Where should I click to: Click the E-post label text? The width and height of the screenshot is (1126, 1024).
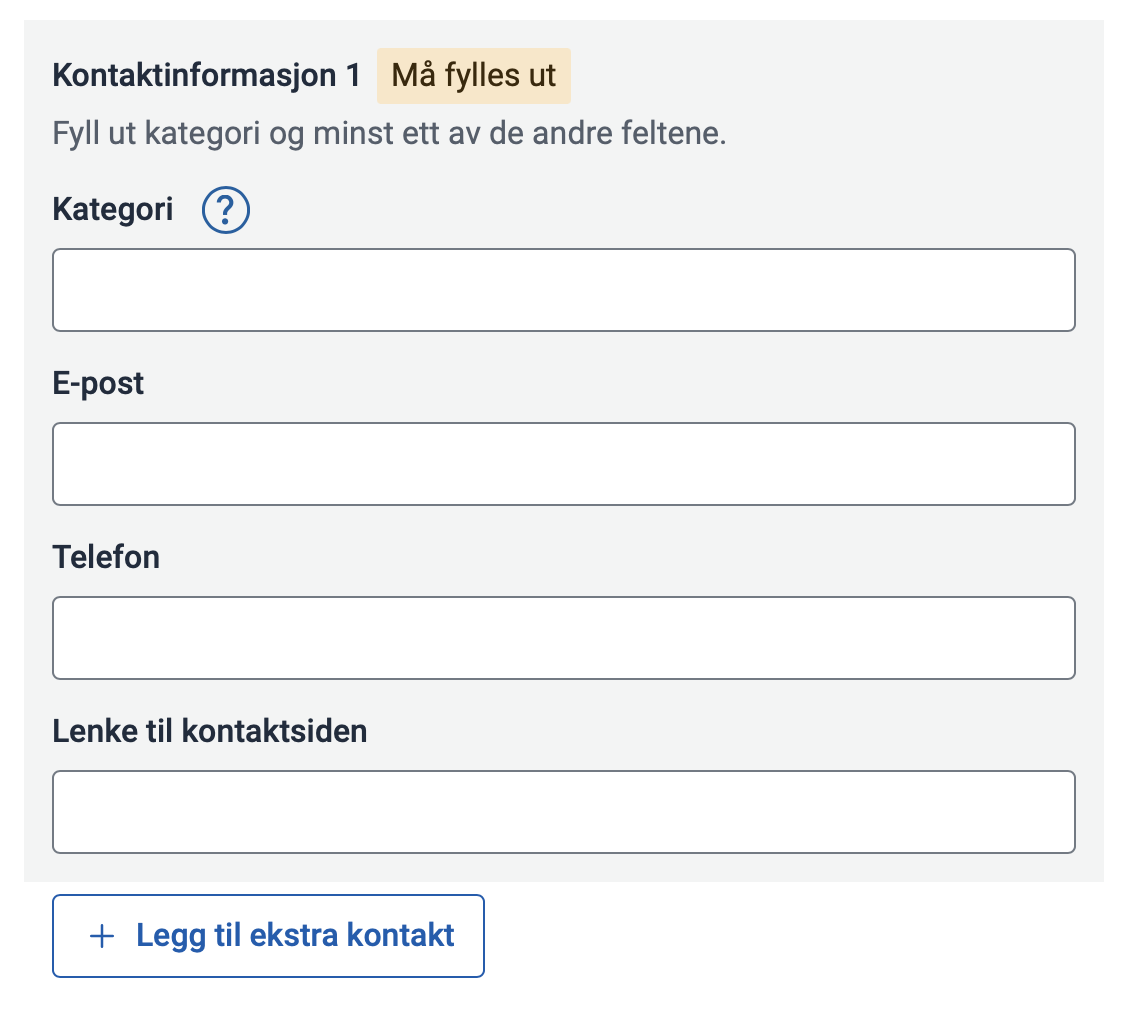[98, 383]
